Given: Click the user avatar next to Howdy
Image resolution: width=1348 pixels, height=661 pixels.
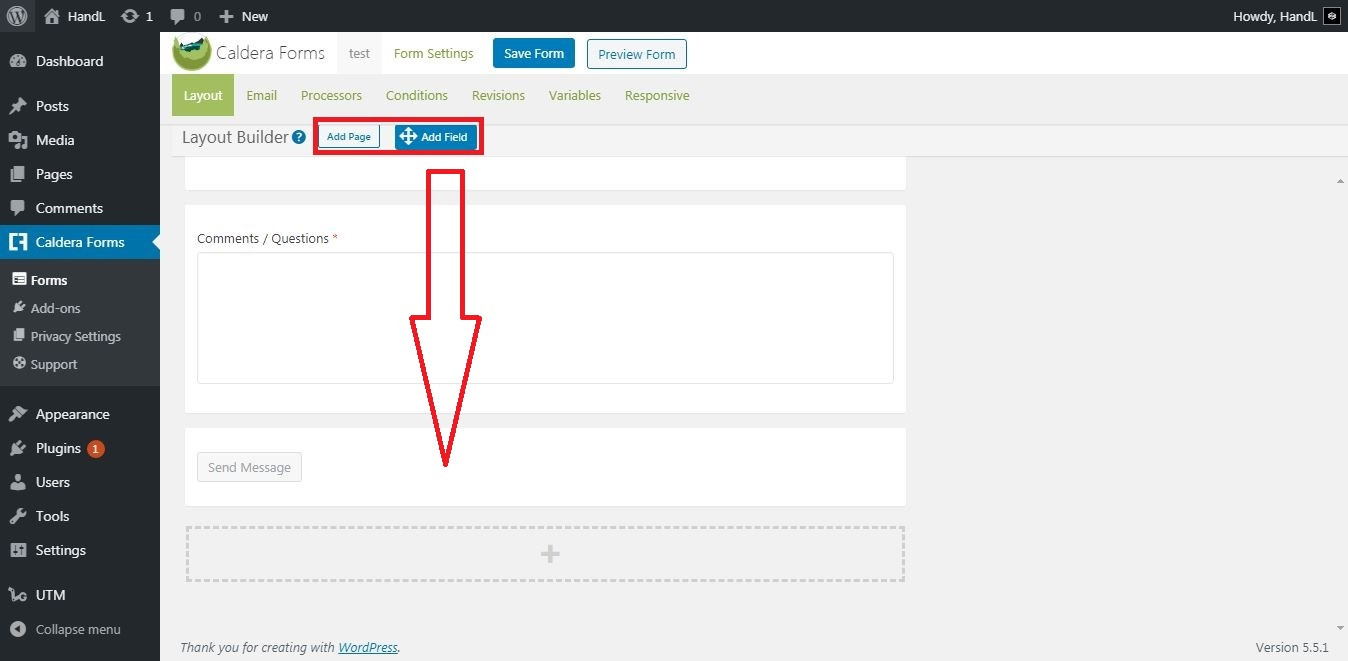Looking at the screenshot, I should coord(1331,16).
